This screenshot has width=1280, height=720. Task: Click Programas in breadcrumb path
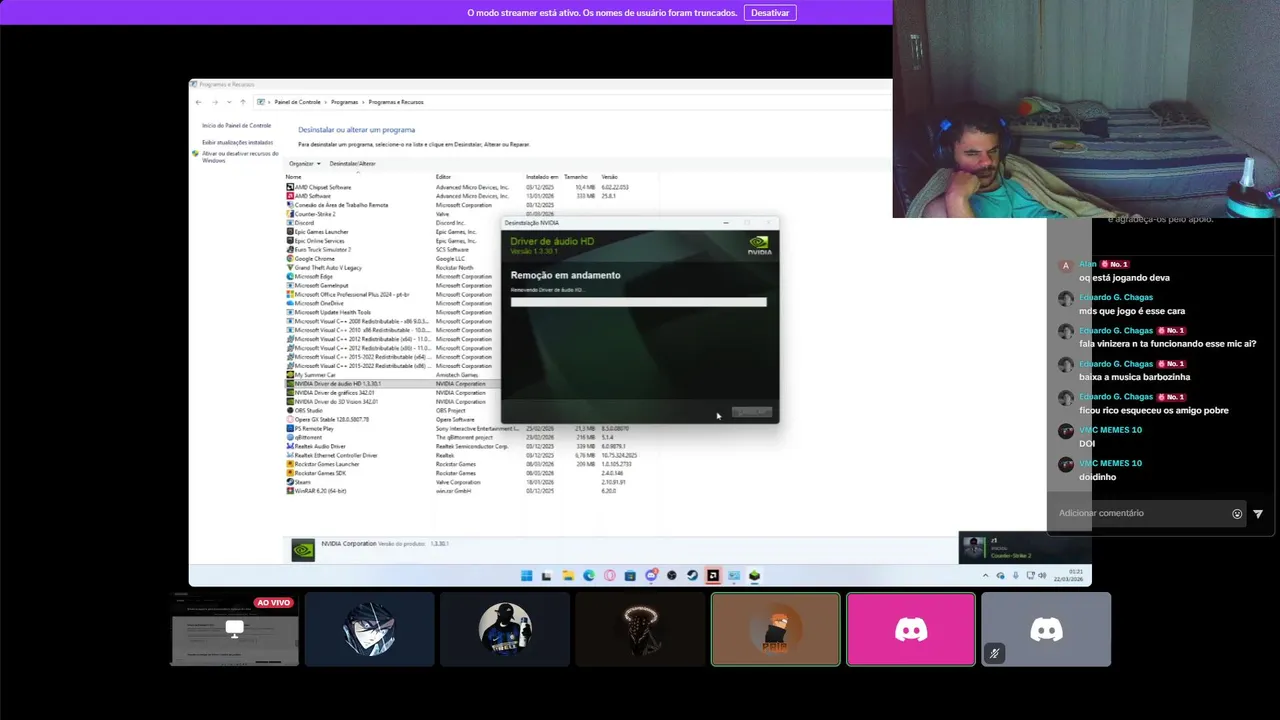tap(345, 102)
